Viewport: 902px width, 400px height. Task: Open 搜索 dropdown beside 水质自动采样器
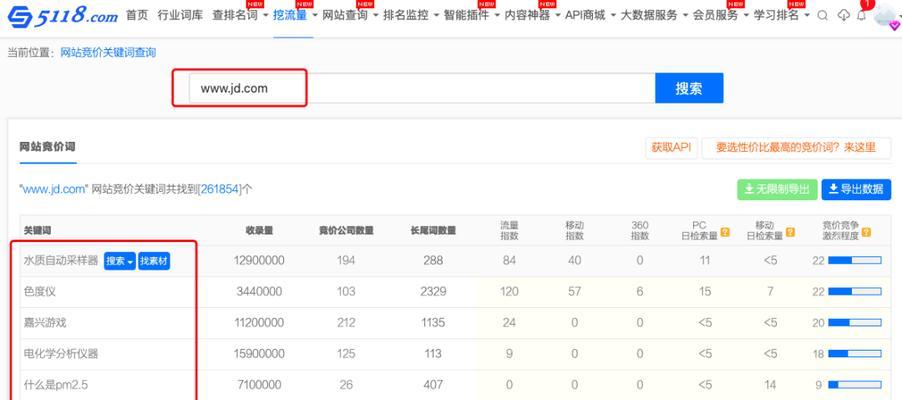(x=120, y=261)
